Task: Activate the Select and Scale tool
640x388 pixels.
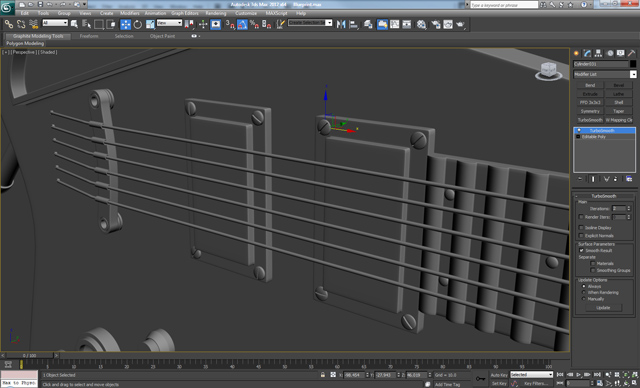Action: 150,24
